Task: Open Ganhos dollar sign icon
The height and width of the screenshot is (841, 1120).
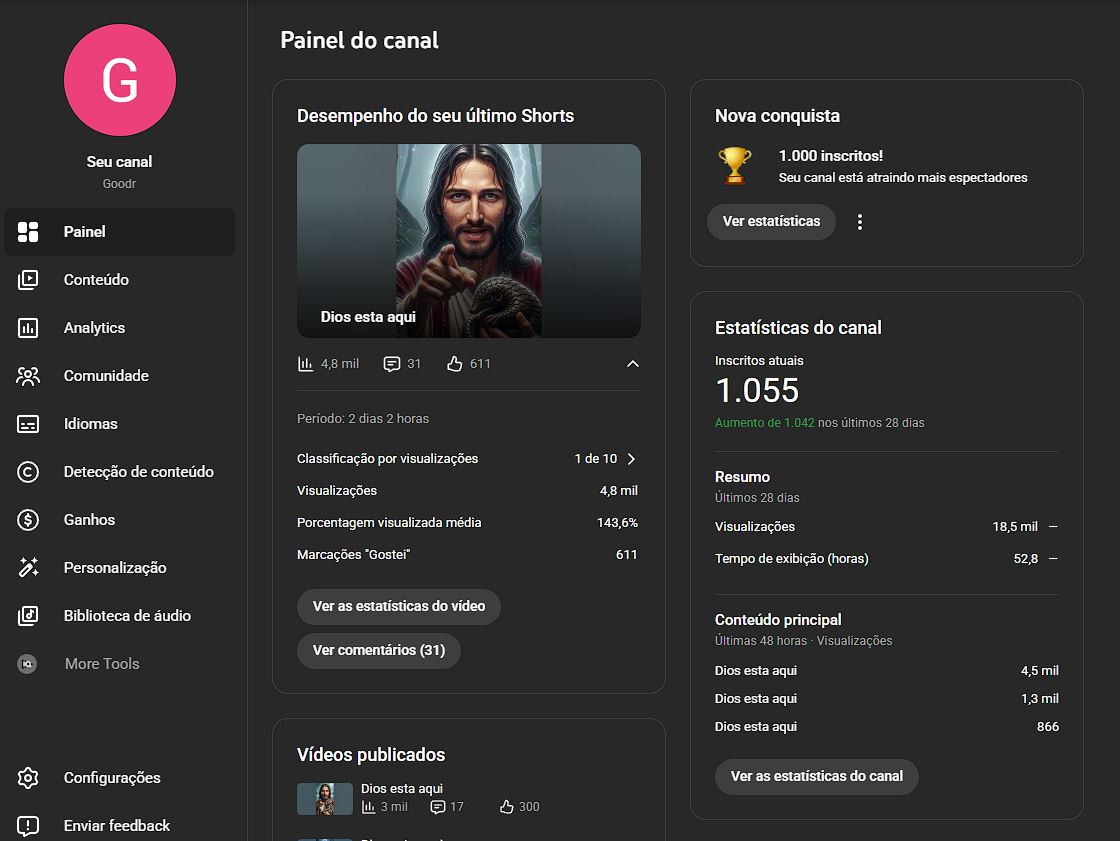Action: click(28, 520)
